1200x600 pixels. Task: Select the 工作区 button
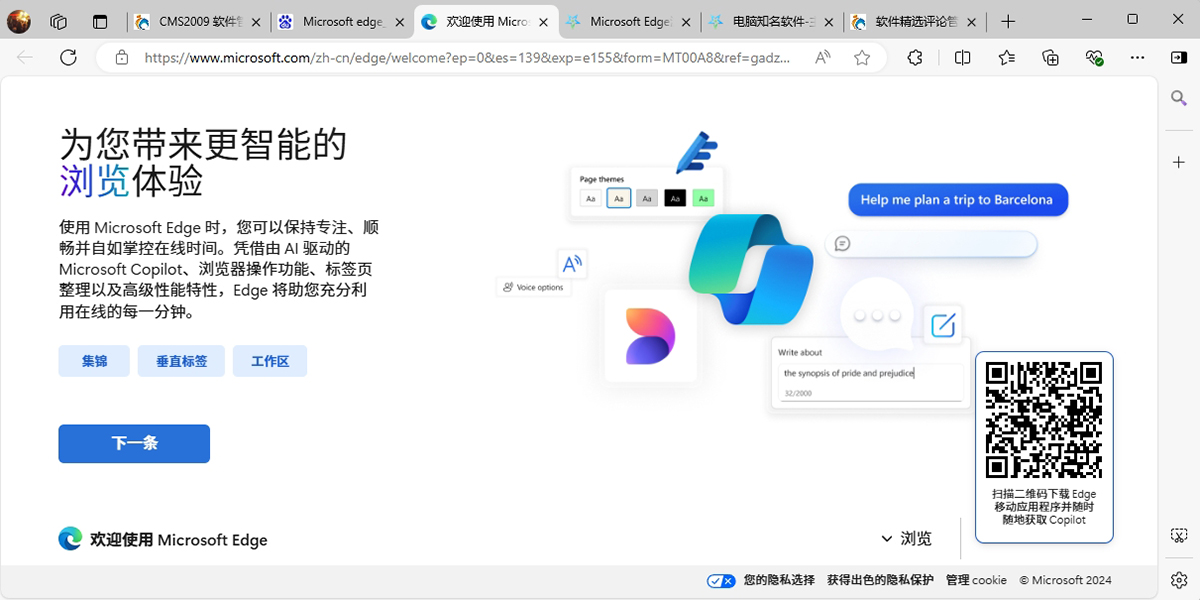click(x=270, y=361)
